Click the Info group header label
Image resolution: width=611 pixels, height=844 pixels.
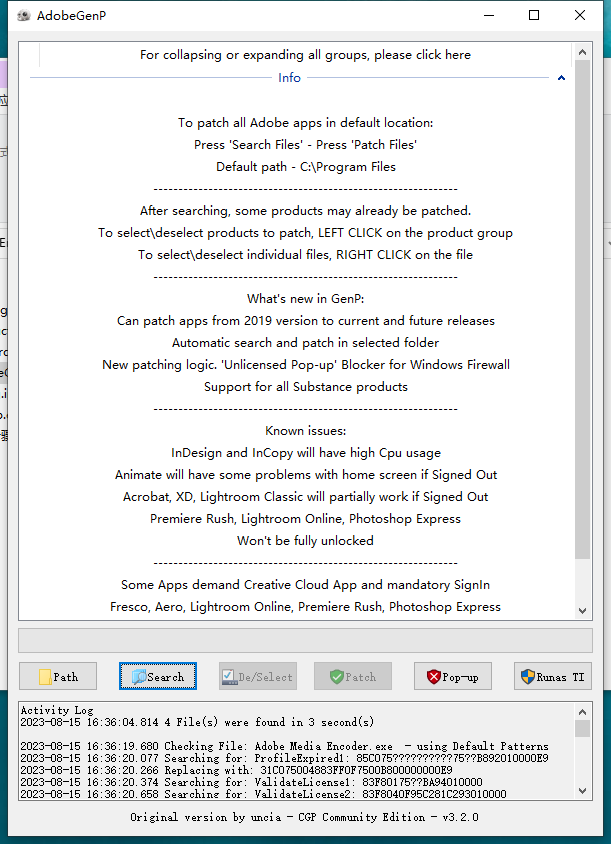tap(289, 78)
